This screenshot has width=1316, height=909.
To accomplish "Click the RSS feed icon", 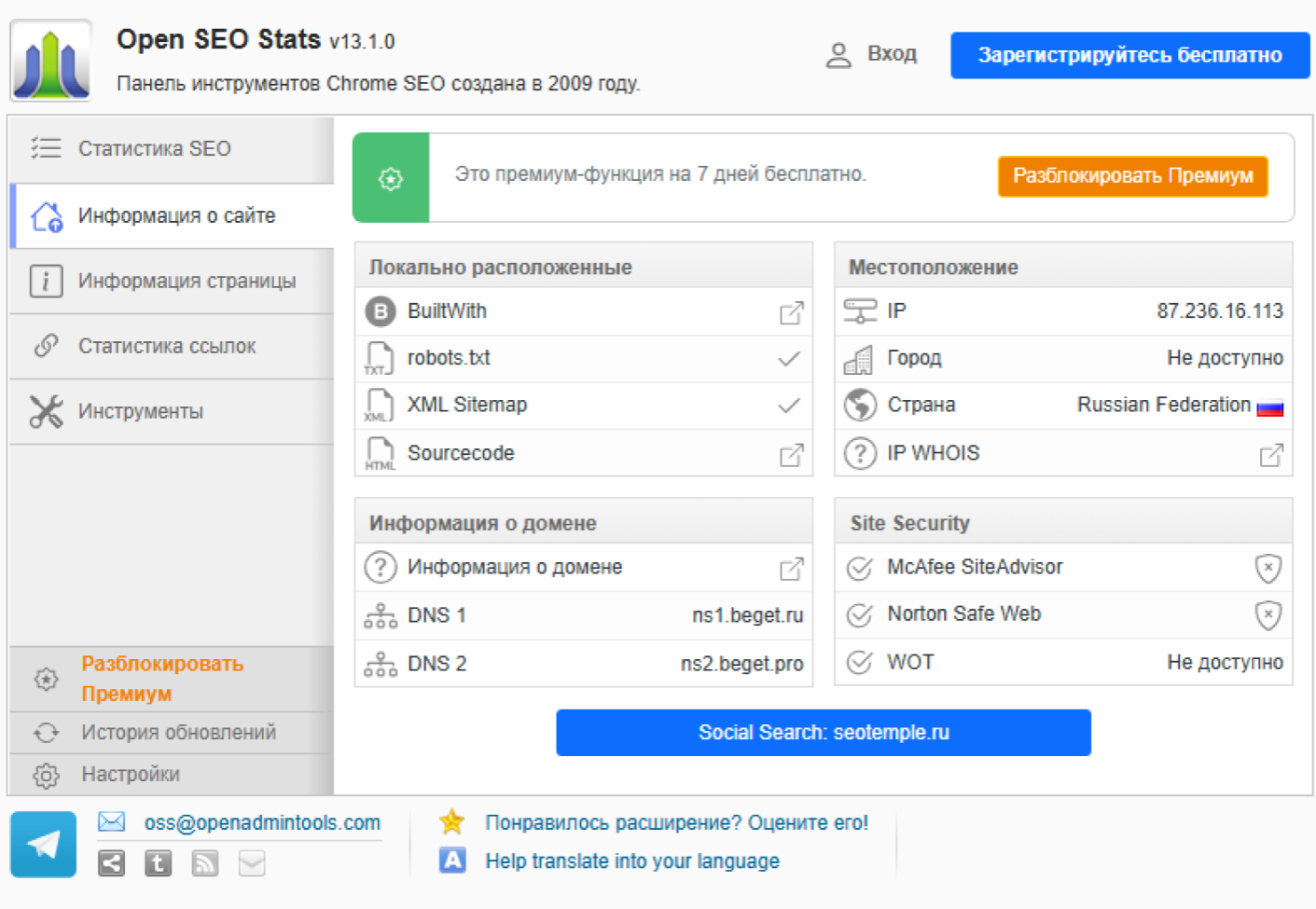I will (x=204, y=863).
